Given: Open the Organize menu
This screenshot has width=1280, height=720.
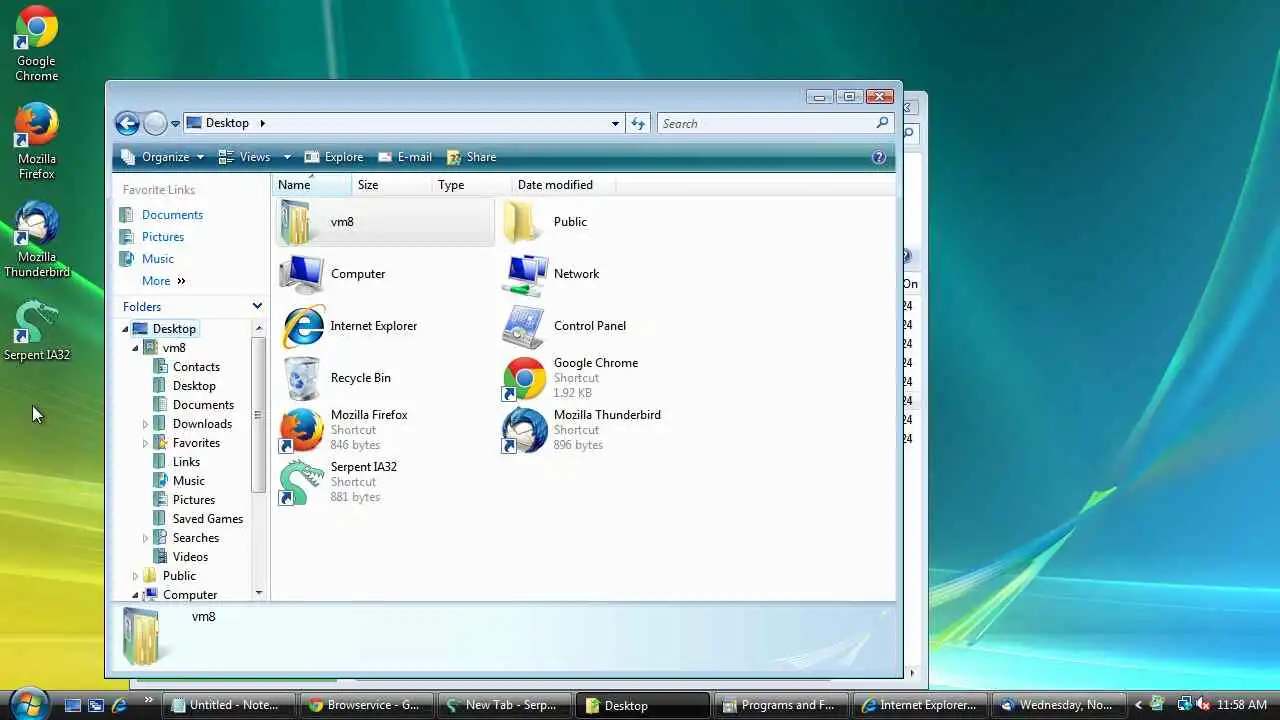Looking at the screenshot, I should 163,157.
